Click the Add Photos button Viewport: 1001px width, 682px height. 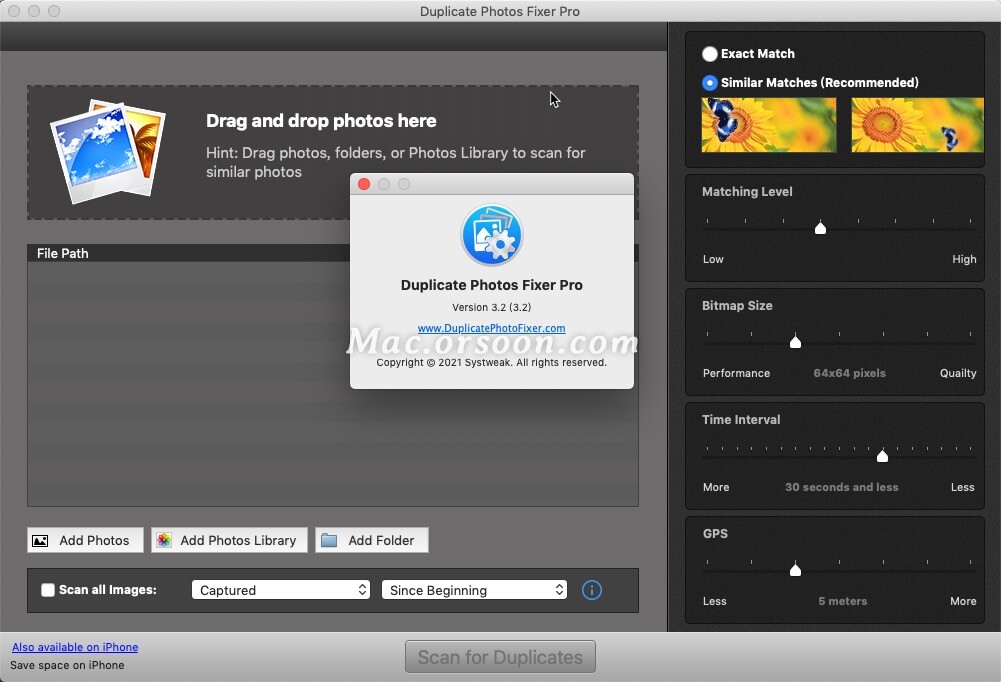click(x=85, y=540)
